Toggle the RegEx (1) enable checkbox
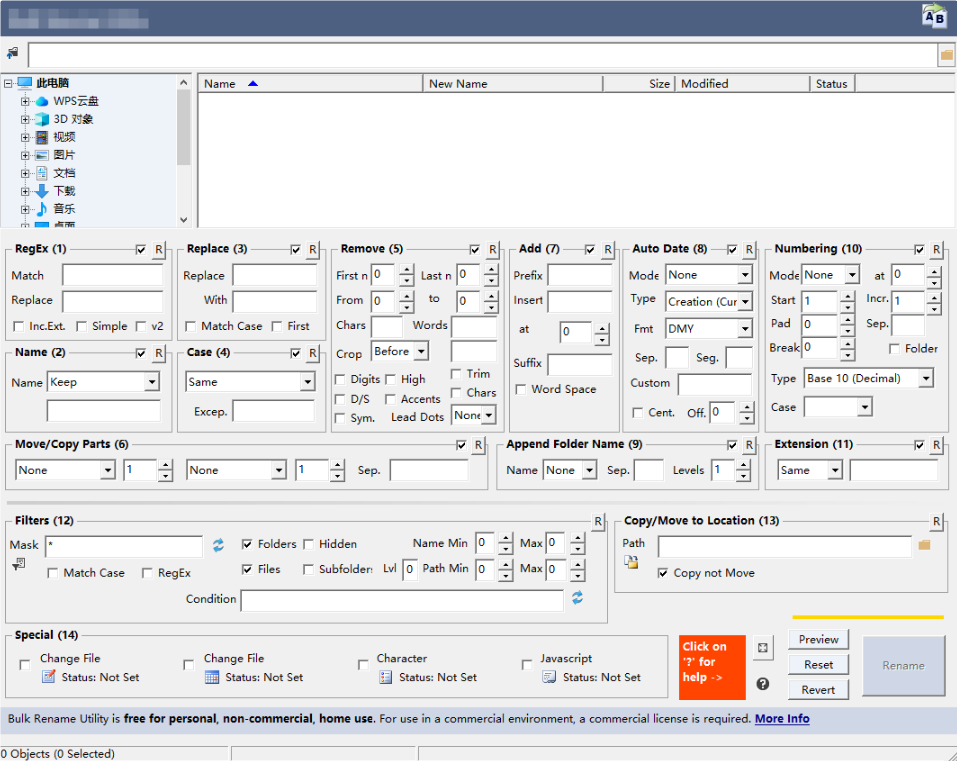This screenshot has height=761, width=957. click(x=141, y=250)
